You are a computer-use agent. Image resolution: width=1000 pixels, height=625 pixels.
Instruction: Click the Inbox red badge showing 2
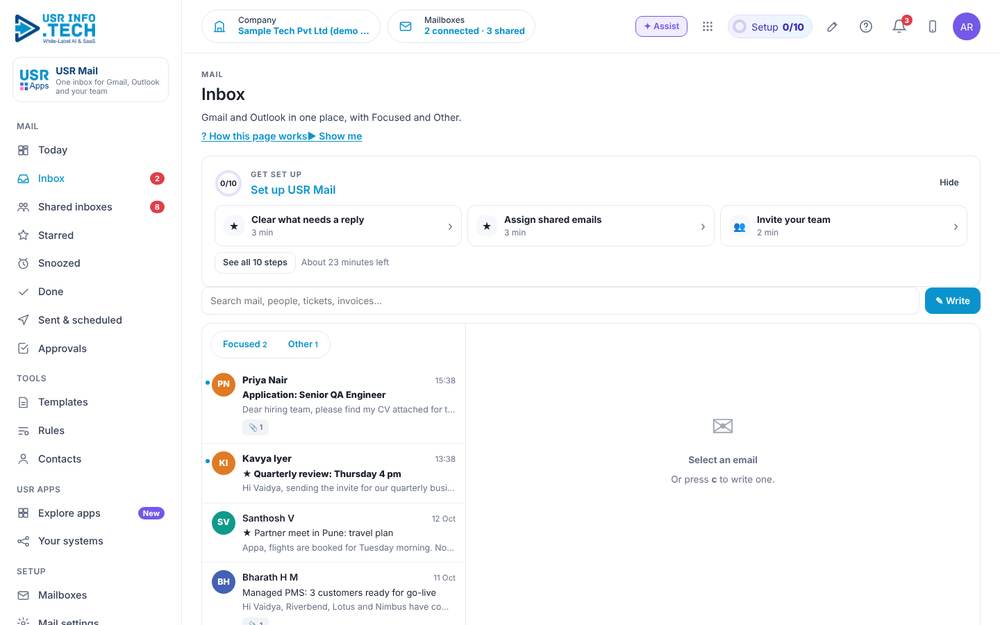point(157,179)
